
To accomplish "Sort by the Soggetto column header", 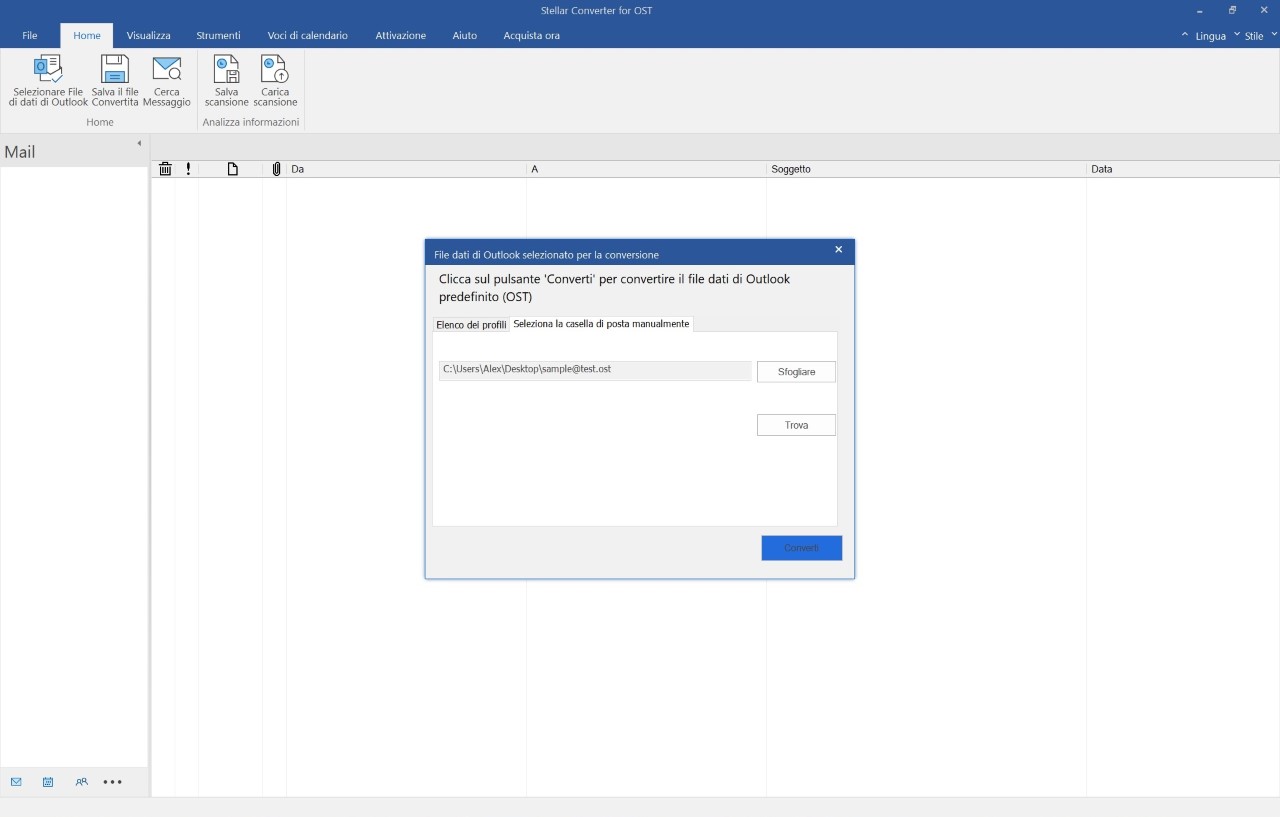I will click(926, 169).
